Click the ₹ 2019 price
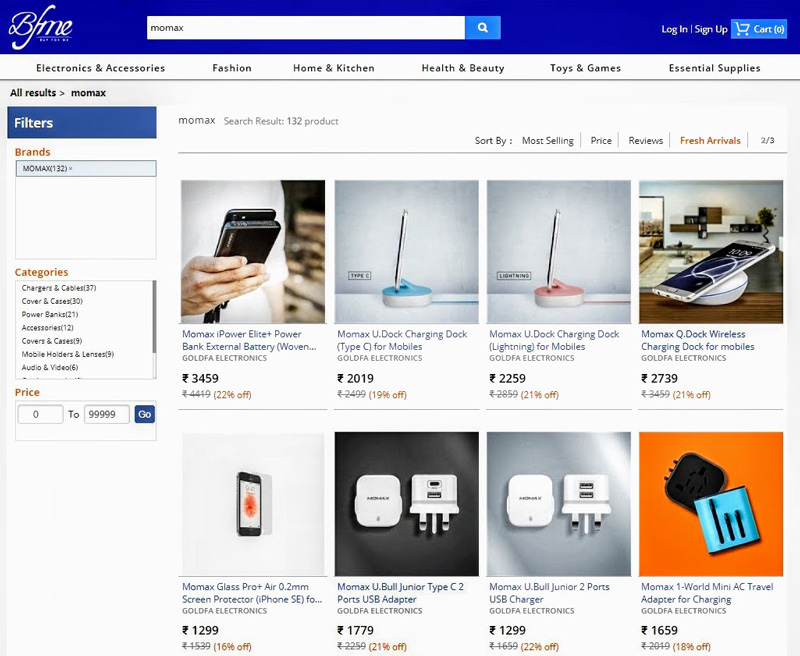Image resolution: width=800 pixels, height=656 pixels. click(x=356, y=379)
